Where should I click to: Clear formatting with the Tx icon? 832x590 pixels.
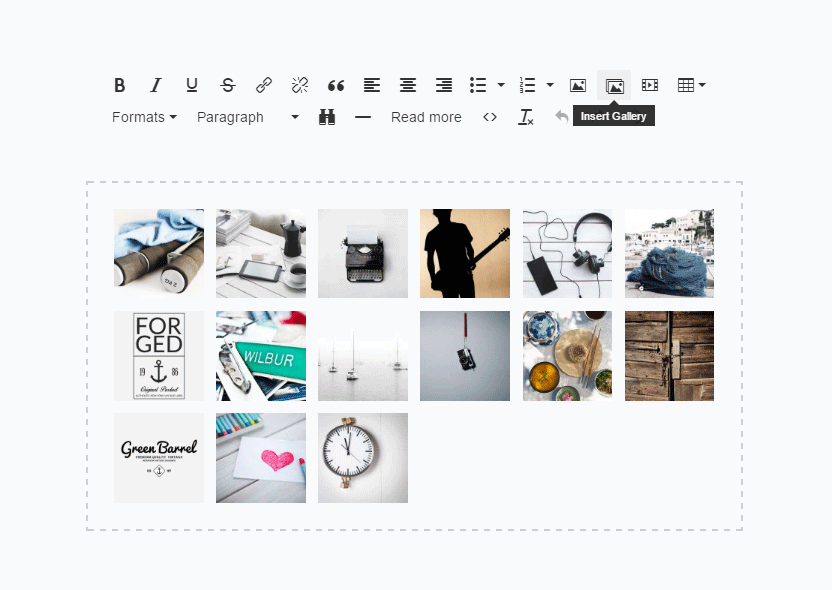pos(526,117)
